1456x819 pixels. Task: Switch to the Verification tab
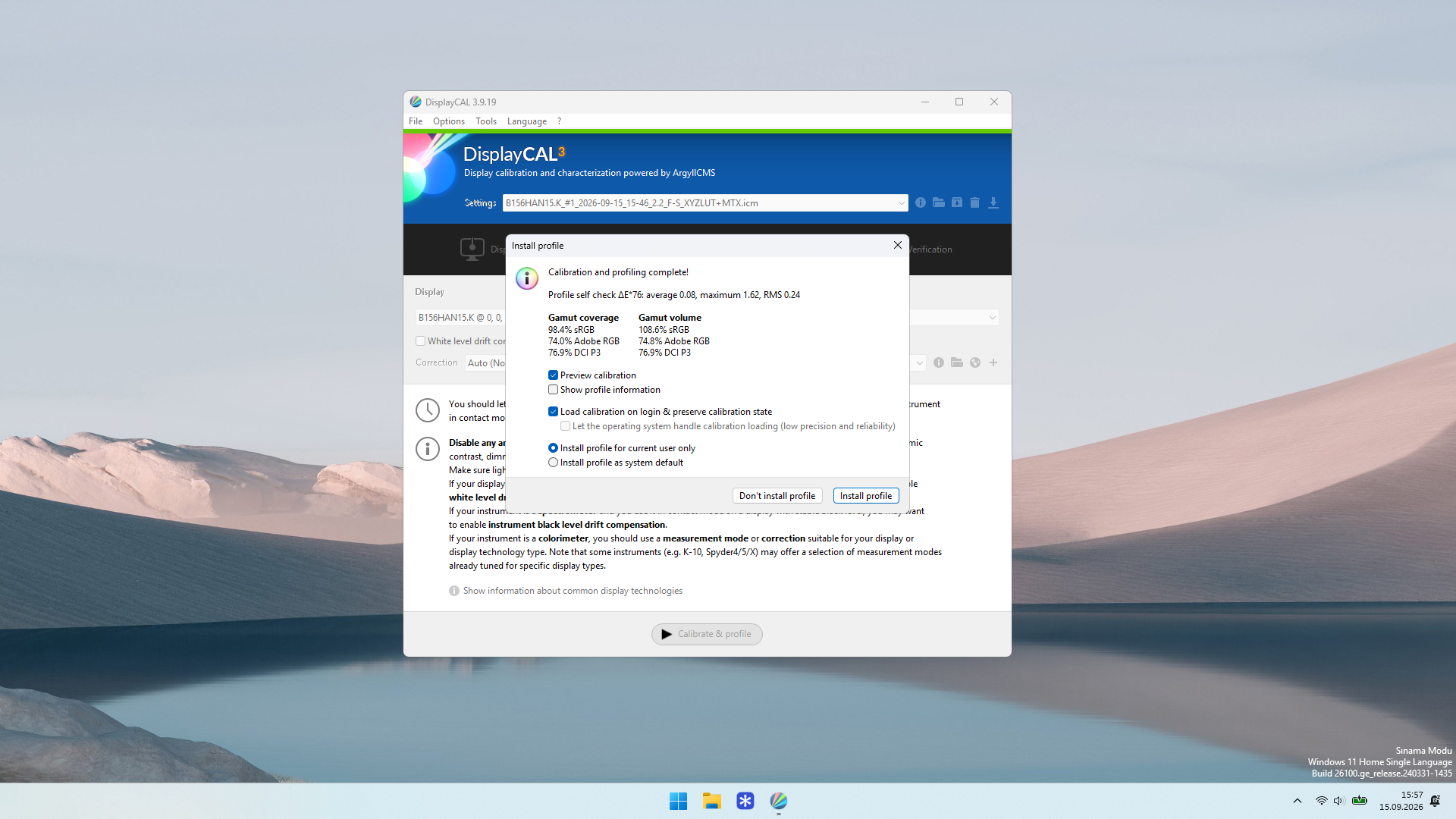(x=931, y=249)
